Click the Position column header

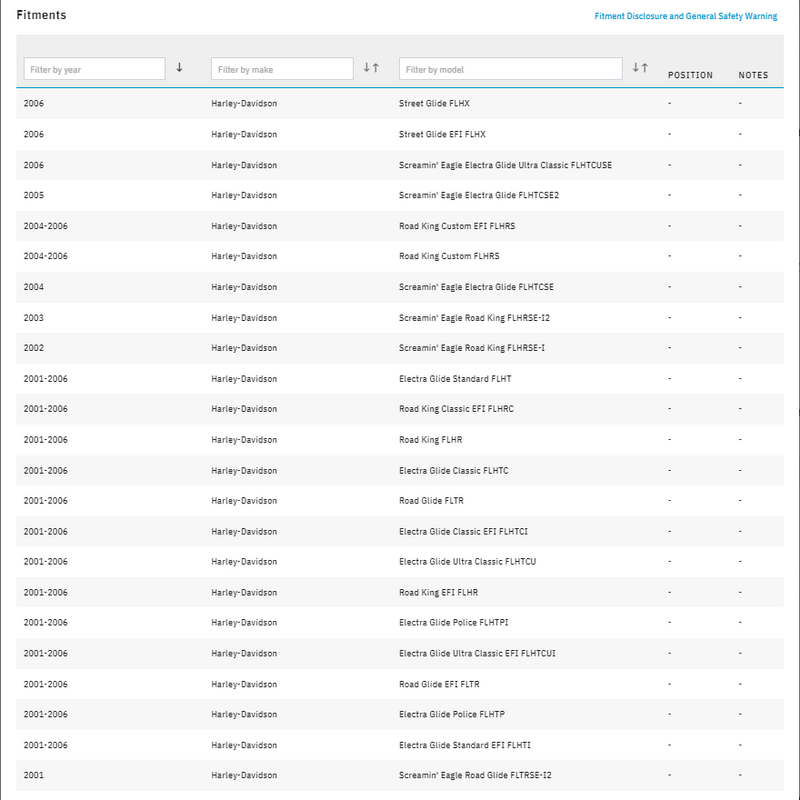(690, 75)
